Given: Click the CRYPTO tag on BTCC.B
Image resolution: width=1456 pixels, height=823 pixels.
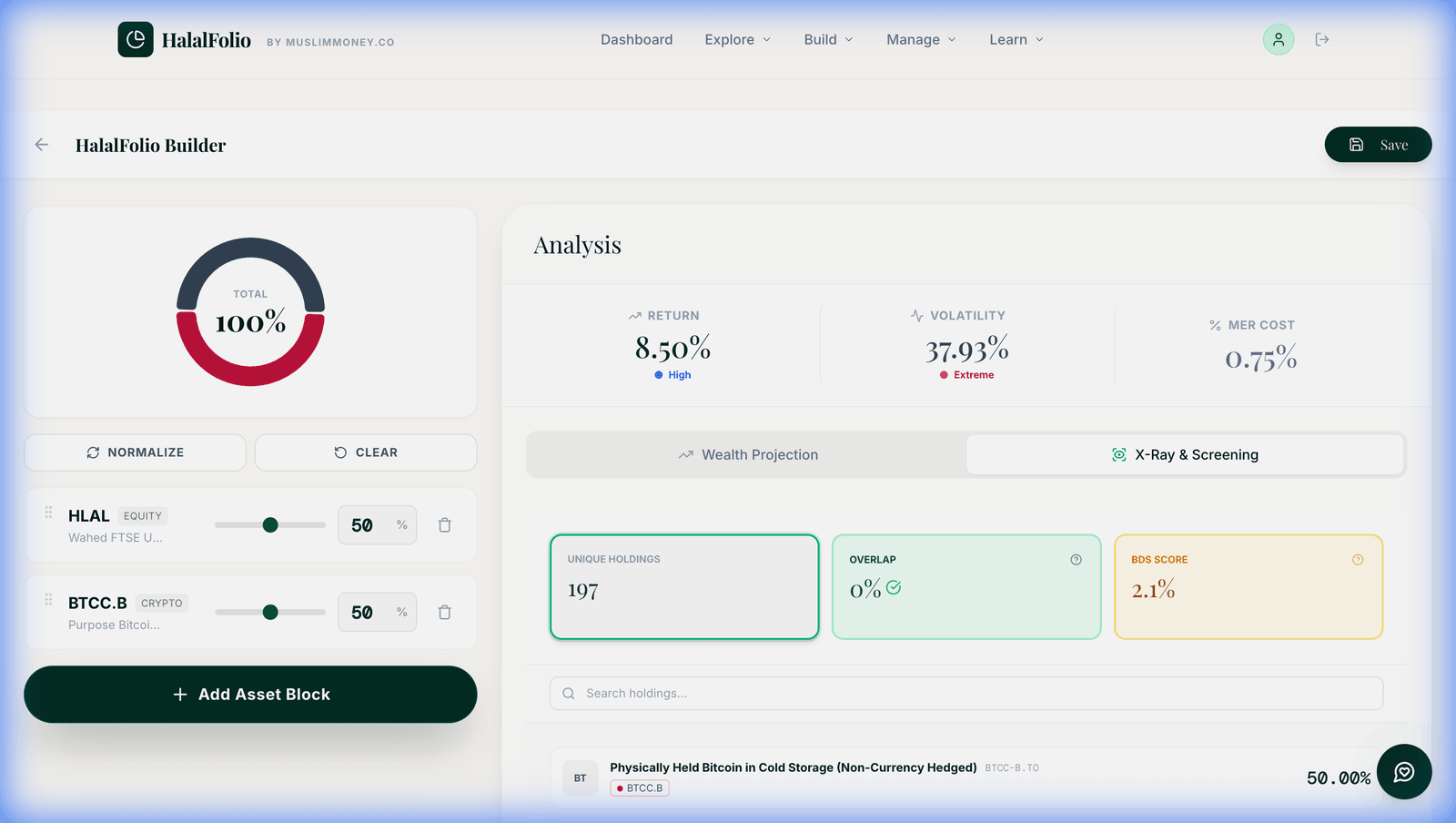Looking at the screenshot, I should tap(162, 604).
